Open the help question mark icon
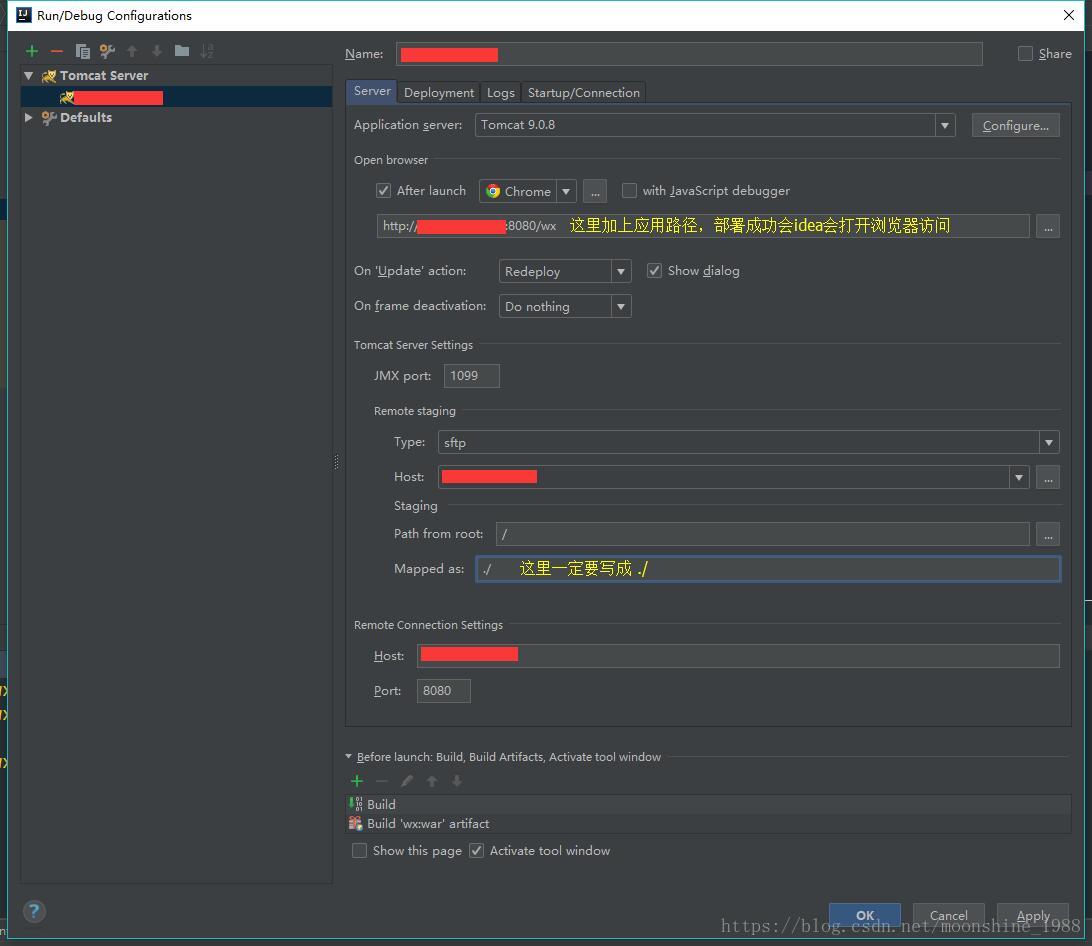Image resolution: width=1092 pixels, height=946 pixels. [x=34, y=911]
